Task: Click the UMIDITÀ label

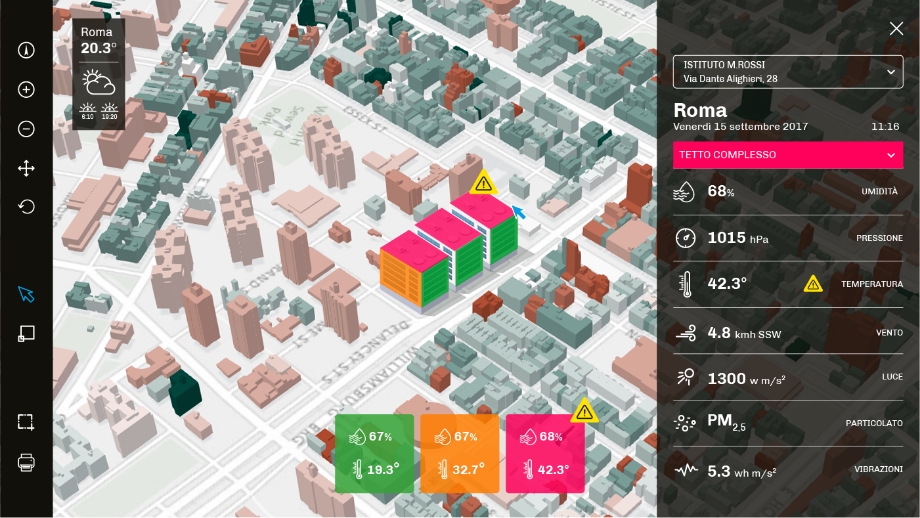Action: coord(879,191)
